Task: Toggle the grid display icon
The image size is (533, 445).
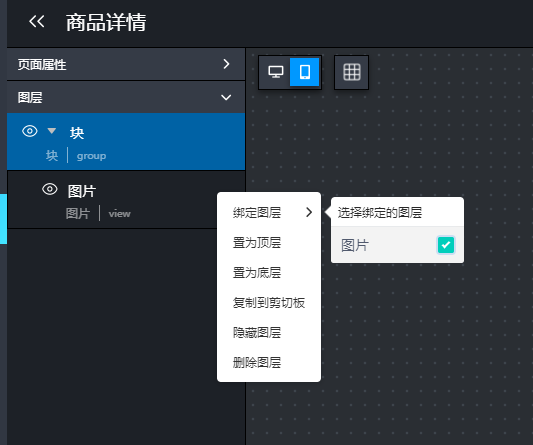Action: [351, 72]
